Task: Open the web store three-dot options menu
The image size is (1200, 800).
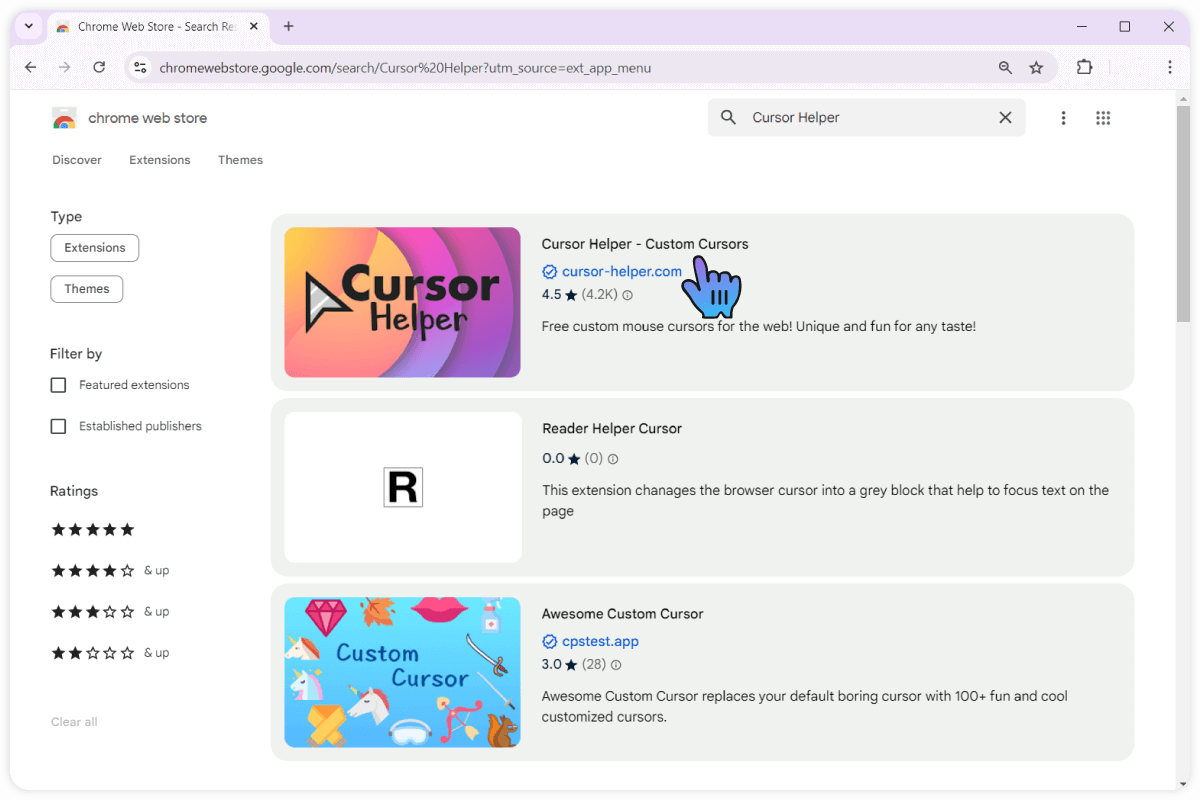Action: pyautogui.click(x=1063, y=118)
